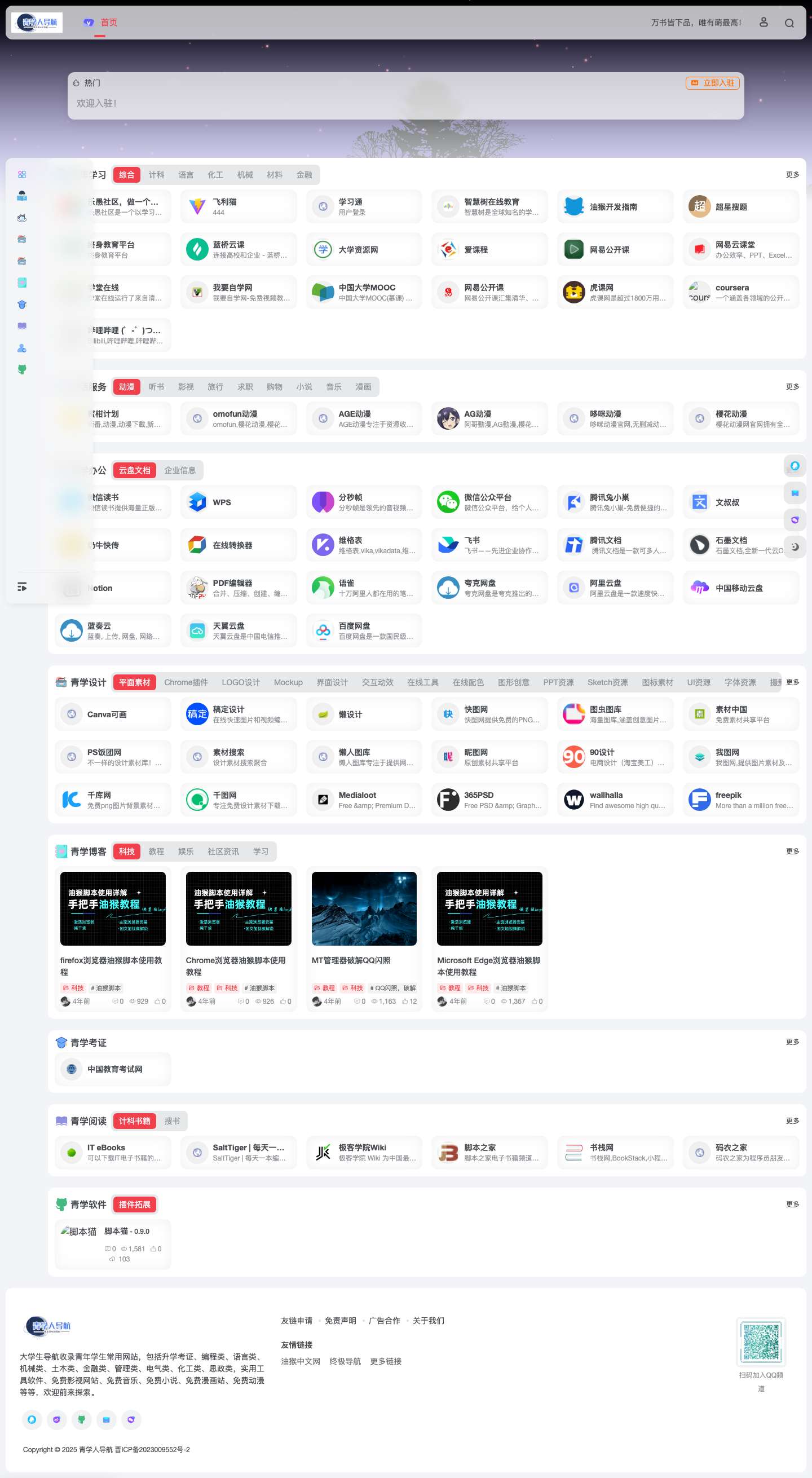
Task: Click the green cat icon in the left sidebar
Action: tap(22, 370)
